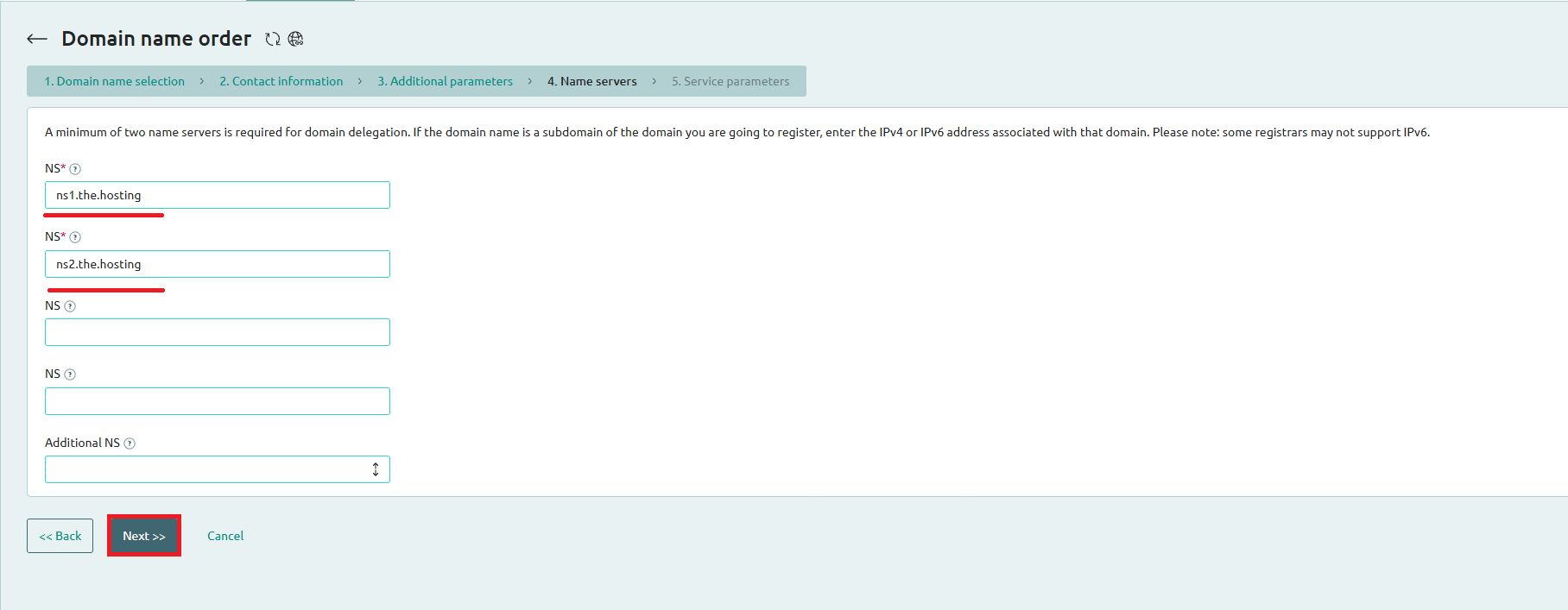Screen dimensions: 1568x610
Task: Click the empty third NS input field
Action: pyautogui.click(x=217, y=332)
